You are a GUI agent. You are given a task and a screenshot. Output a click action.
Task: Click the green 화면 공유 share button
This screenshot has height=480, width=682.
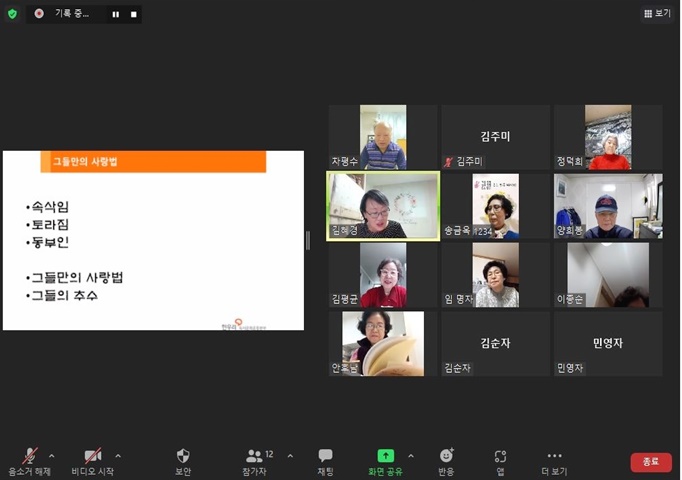pyautogui.click(x=385, y=461)
